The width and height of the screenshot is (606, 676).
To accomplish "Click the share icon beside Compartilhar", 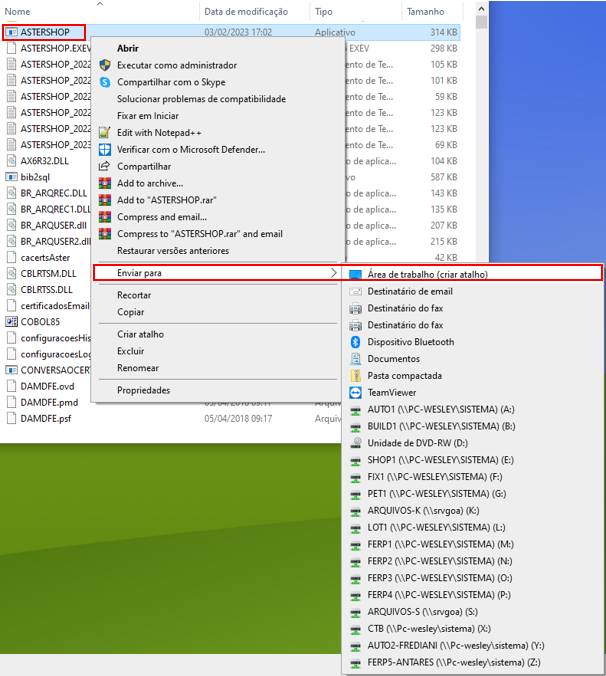I will pyautogui.click(x=105, y=166).
